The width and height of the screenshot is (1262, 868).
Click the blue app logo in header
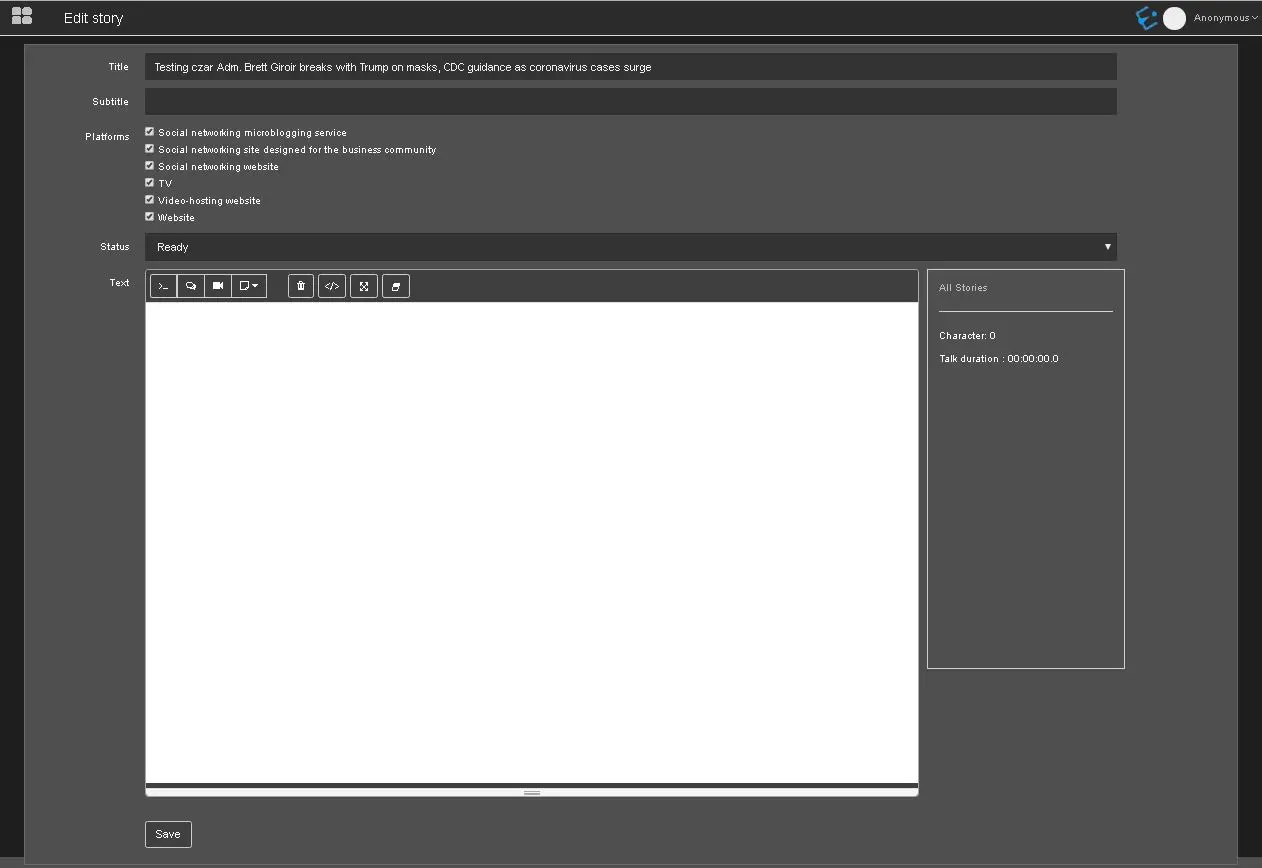tap(1146, 18)
